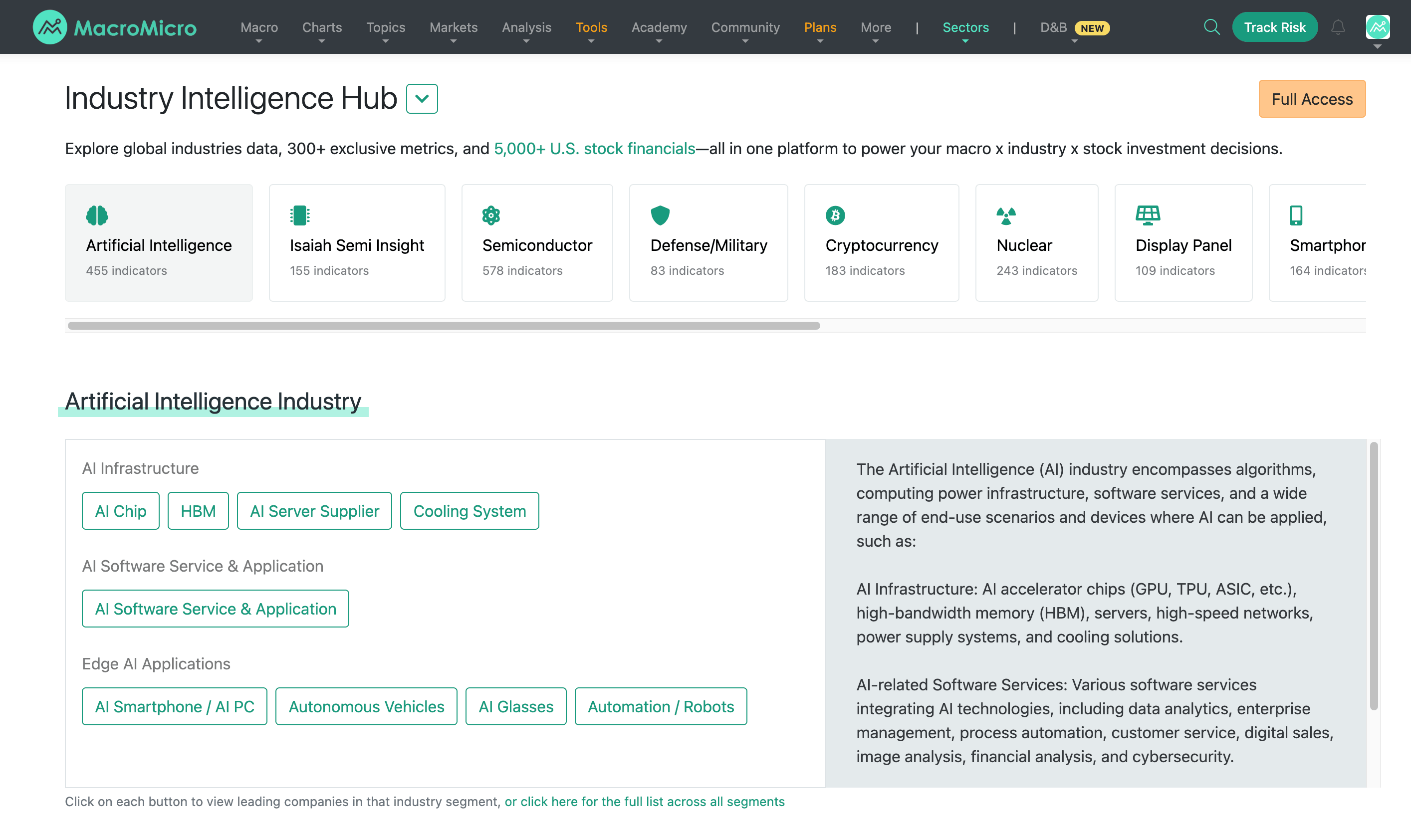Select the AI Chip segment
1411x840 pixels.
click(121, 511)
